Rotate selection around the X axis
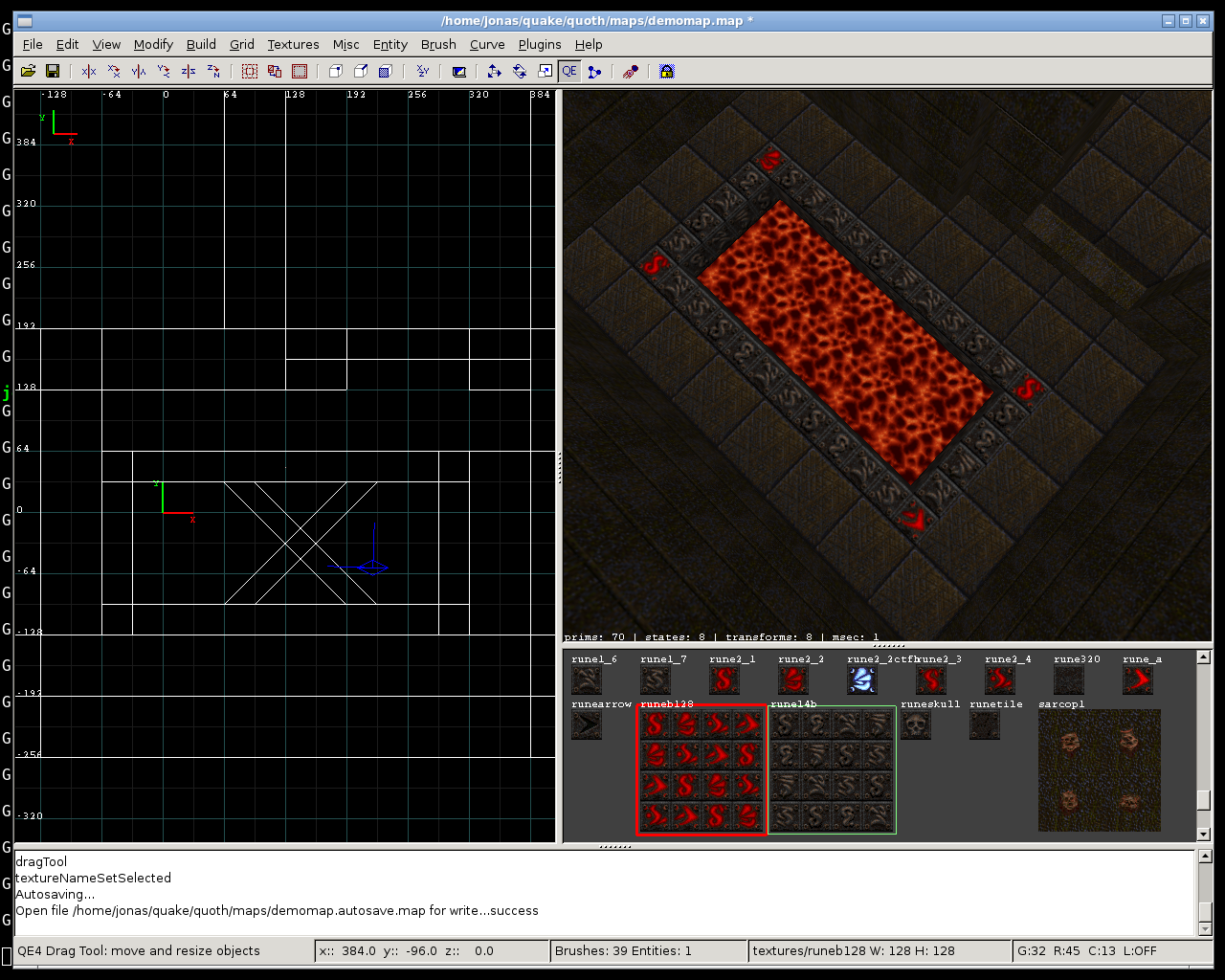This screenshot has height=980, width=1225. click(x=114, y=71)
